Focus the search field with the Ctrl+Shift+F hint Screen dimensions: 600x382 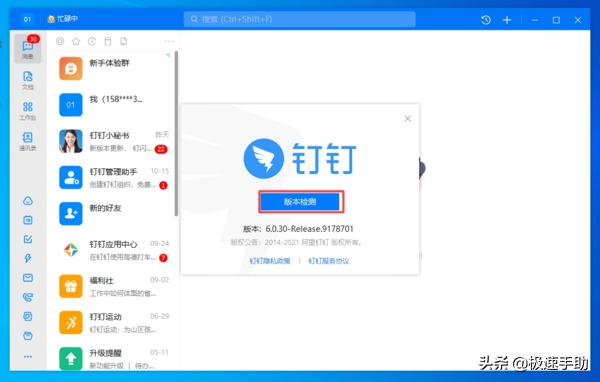point(300,19)
